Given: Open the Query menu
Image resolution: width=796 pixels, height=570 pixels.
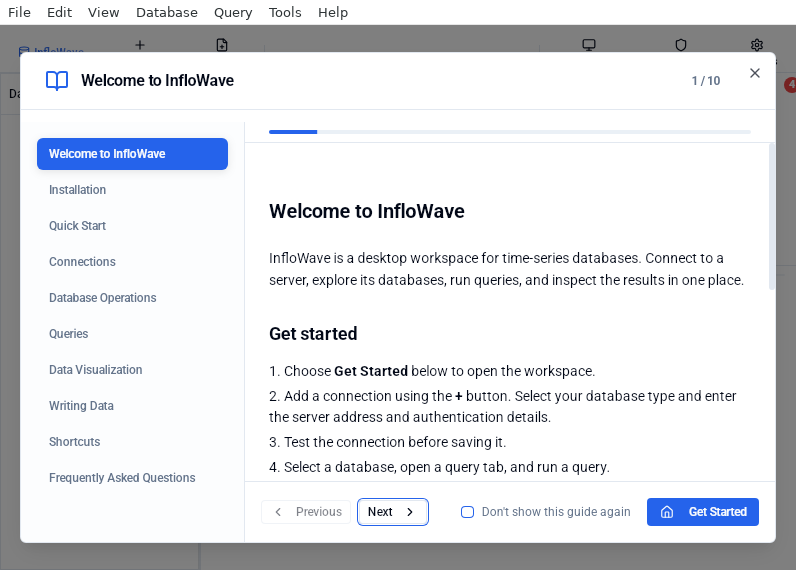Looking at the screenshot, I should point(233,12).
